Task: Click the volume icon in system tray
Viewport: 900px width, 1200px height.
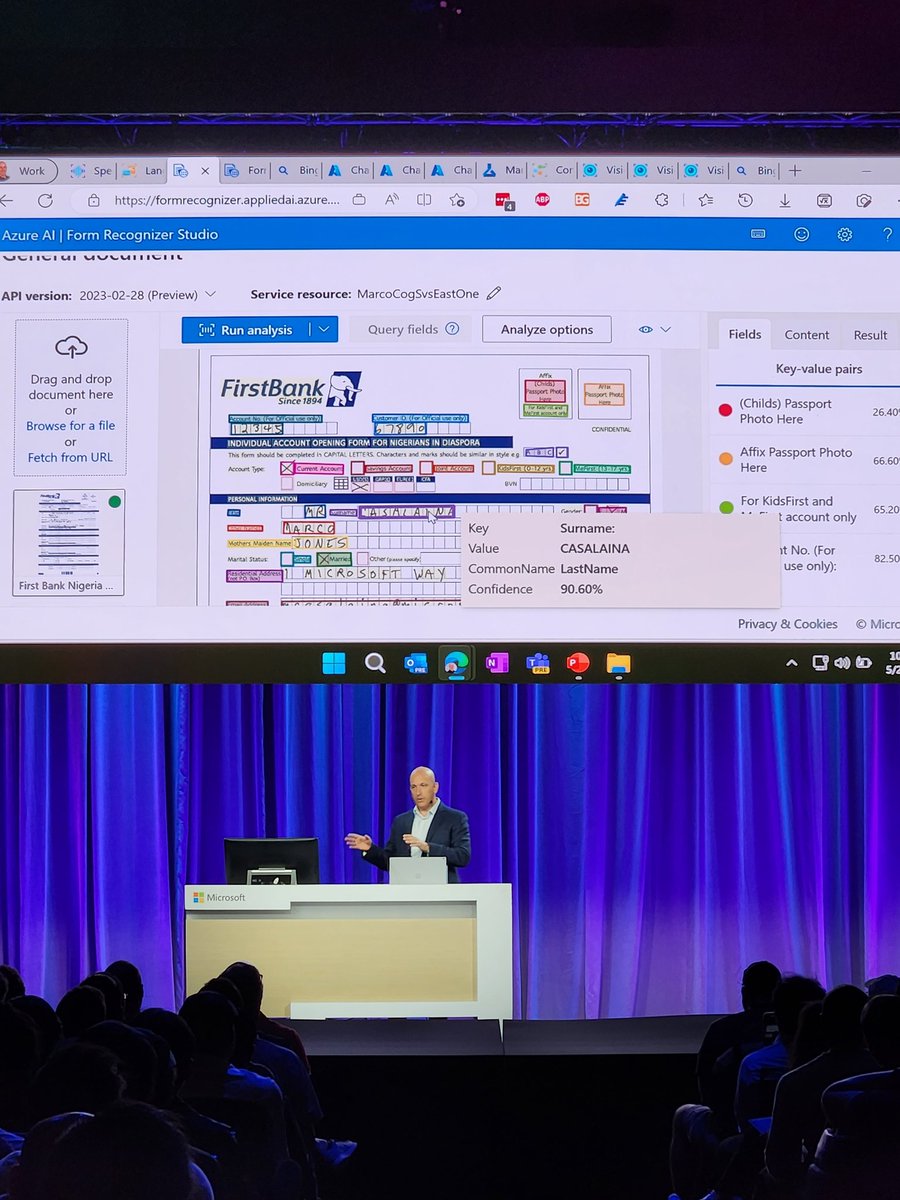Action: [841, 662]
